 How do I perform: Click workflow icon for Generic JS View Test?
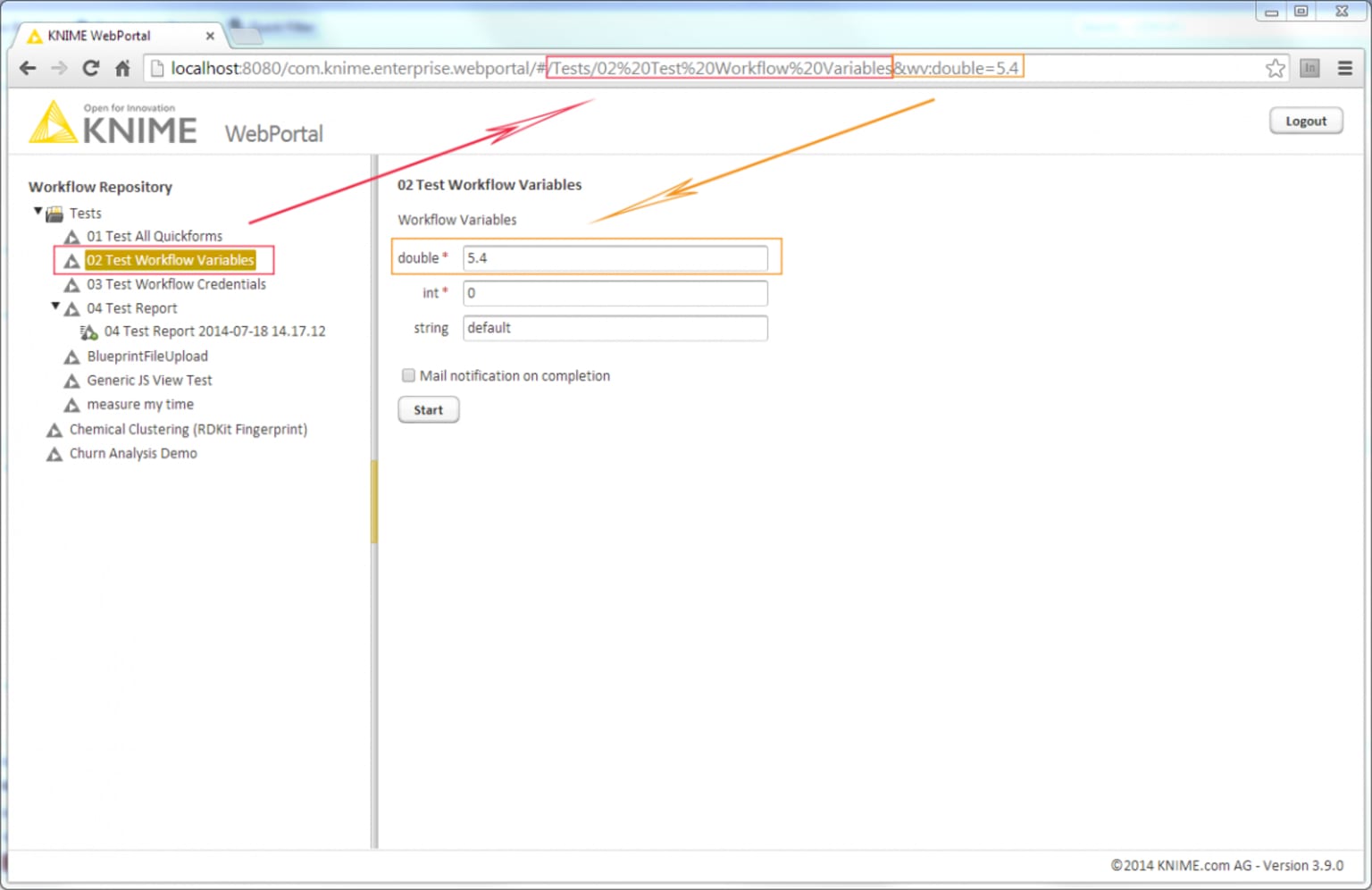pyautogui.click(x=72, y=381)
